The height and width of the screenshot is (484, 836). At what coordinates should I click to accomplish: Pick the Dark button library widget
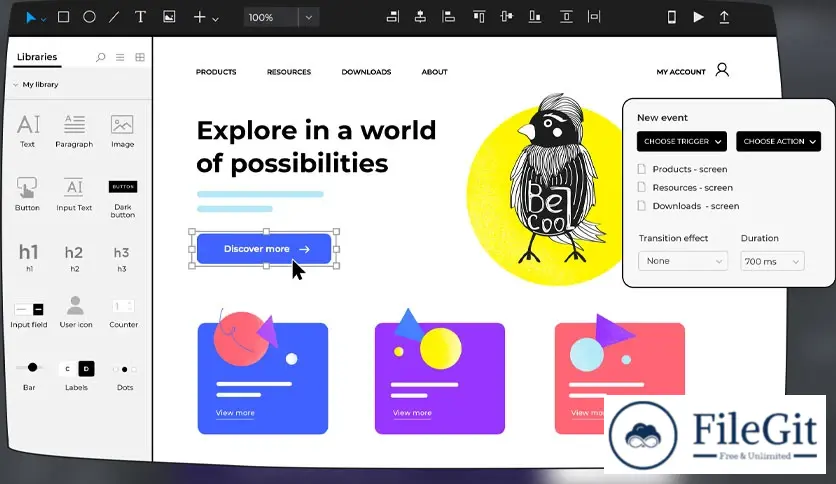[123, 199]
